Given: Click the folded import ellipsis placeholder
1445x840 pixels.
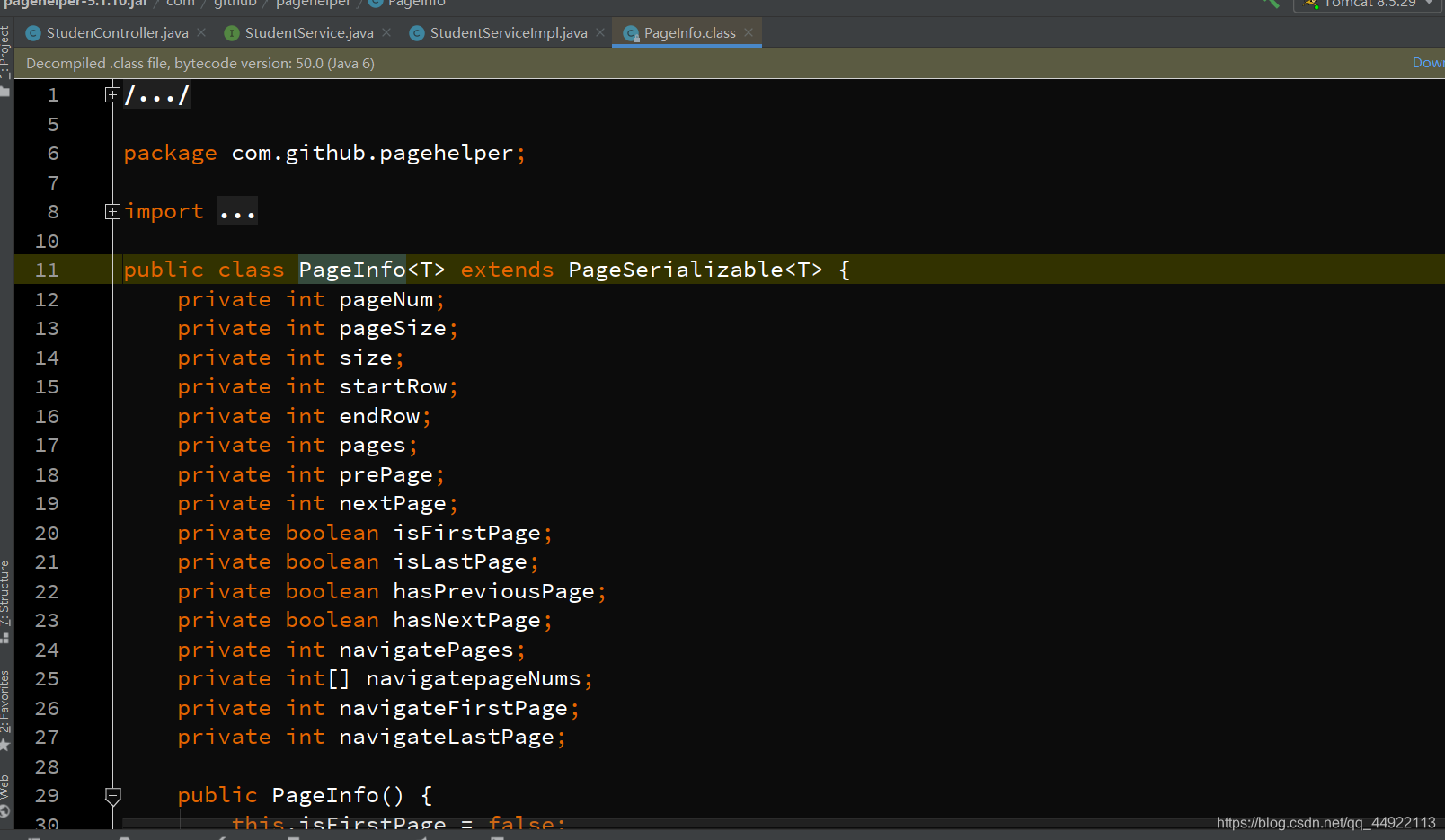Looking at the screenshot, I should [x=237, y=212].
